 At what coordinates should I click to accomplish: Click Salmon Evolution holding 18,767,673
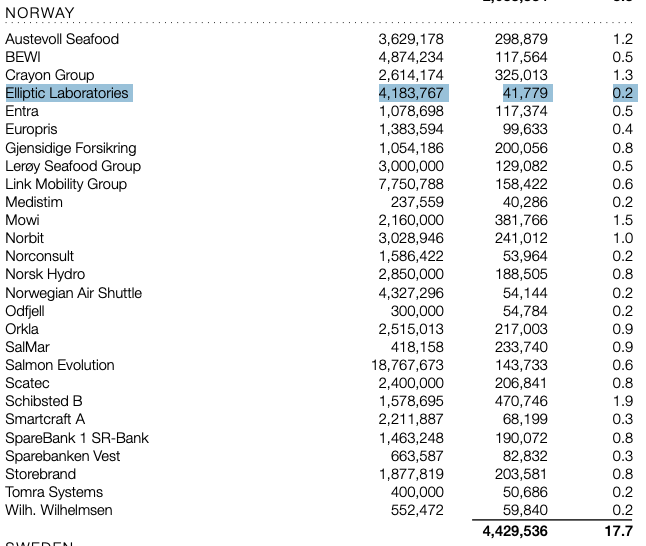pos(407,365)
